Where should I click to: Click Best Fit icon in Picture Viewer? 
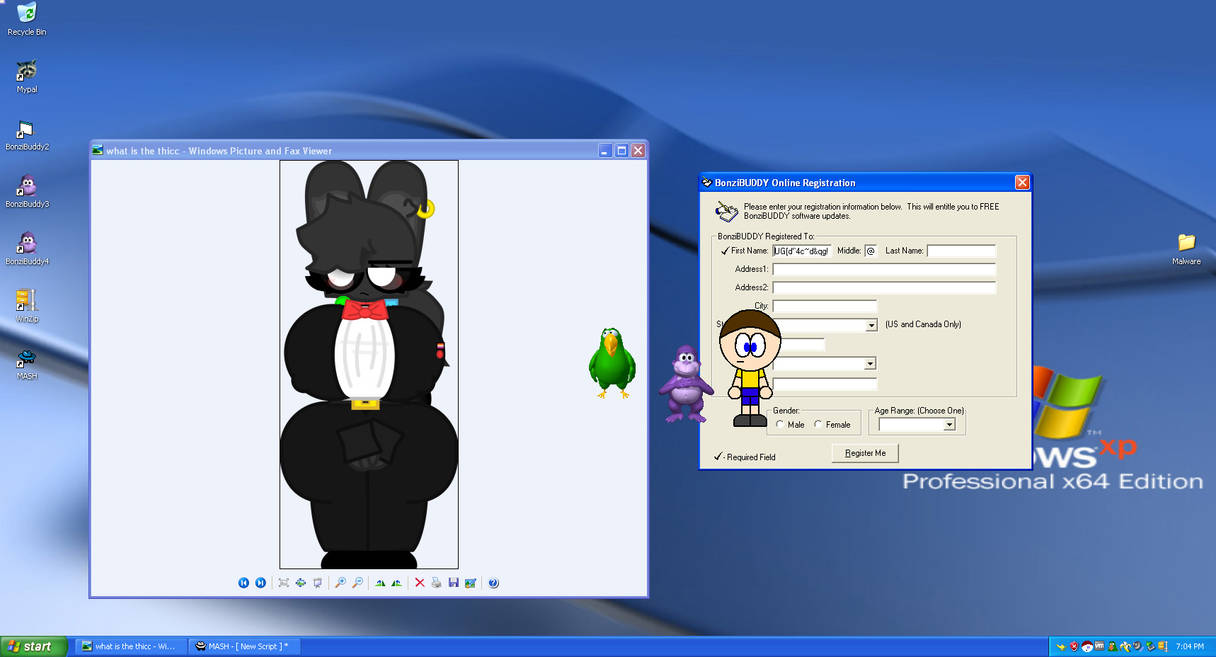point(284,583)
